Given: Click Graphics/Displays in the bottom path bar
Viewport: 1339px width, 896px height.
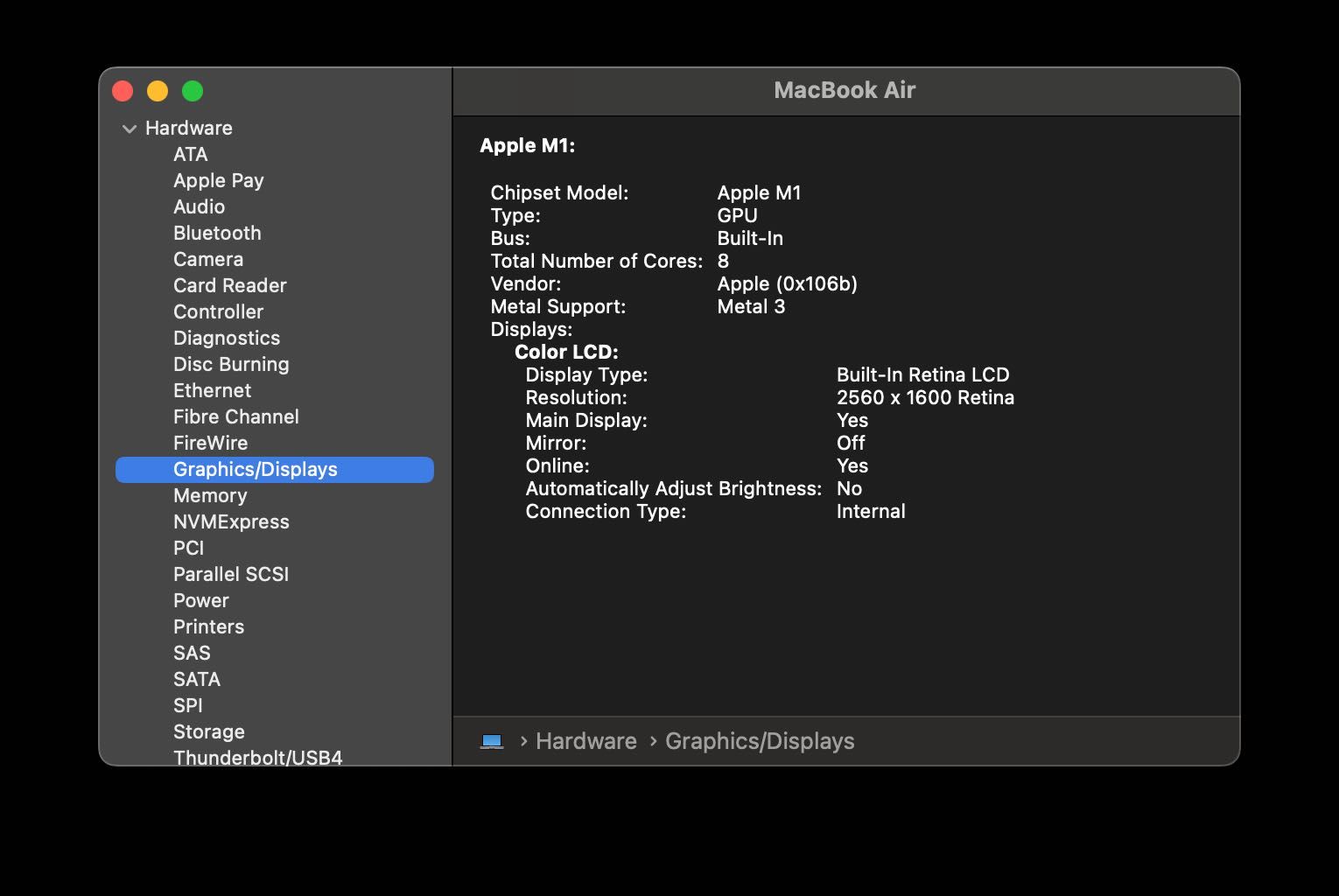Looking at the screenshot, I should [x=760, y=741].
